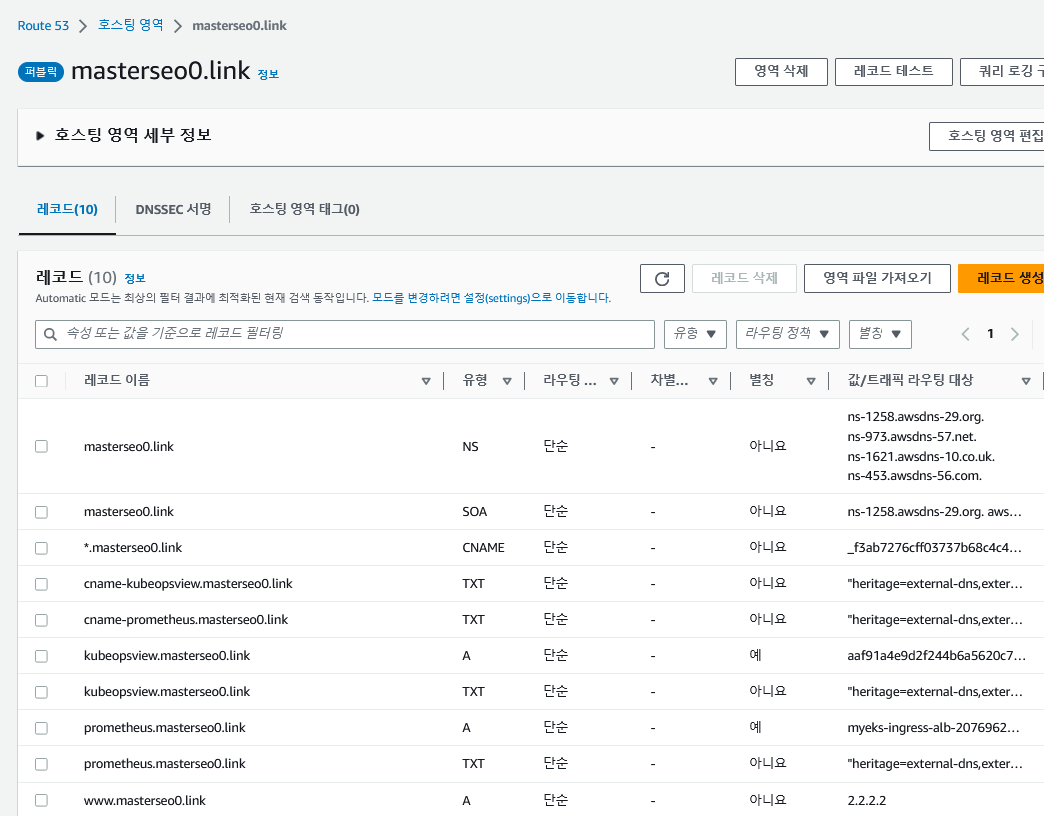Screen dimensions: 1044x816
Task: Click value 2.2.2.2 in www row
Action: tap(866, 801)
